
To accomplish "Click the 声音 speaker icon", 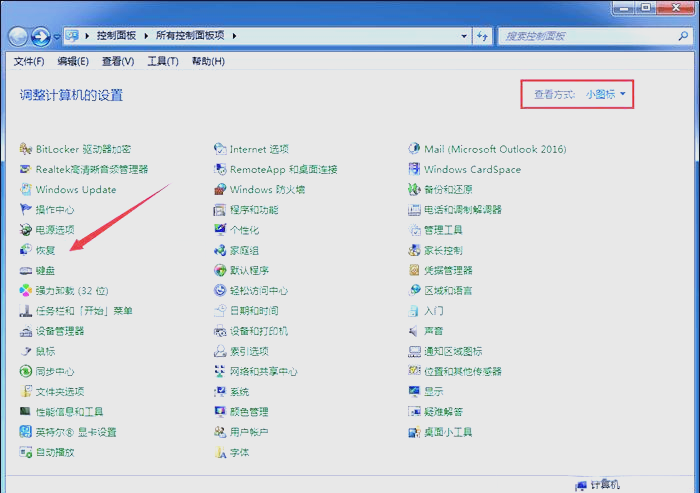I will click(x=415, y=331).
